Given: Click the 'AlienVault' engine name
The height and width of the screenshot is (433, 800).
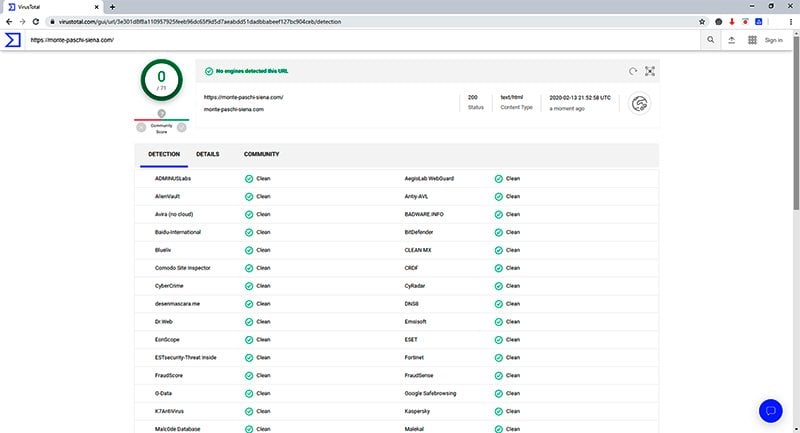Looking at the screenshot, I should click(167, 196).
